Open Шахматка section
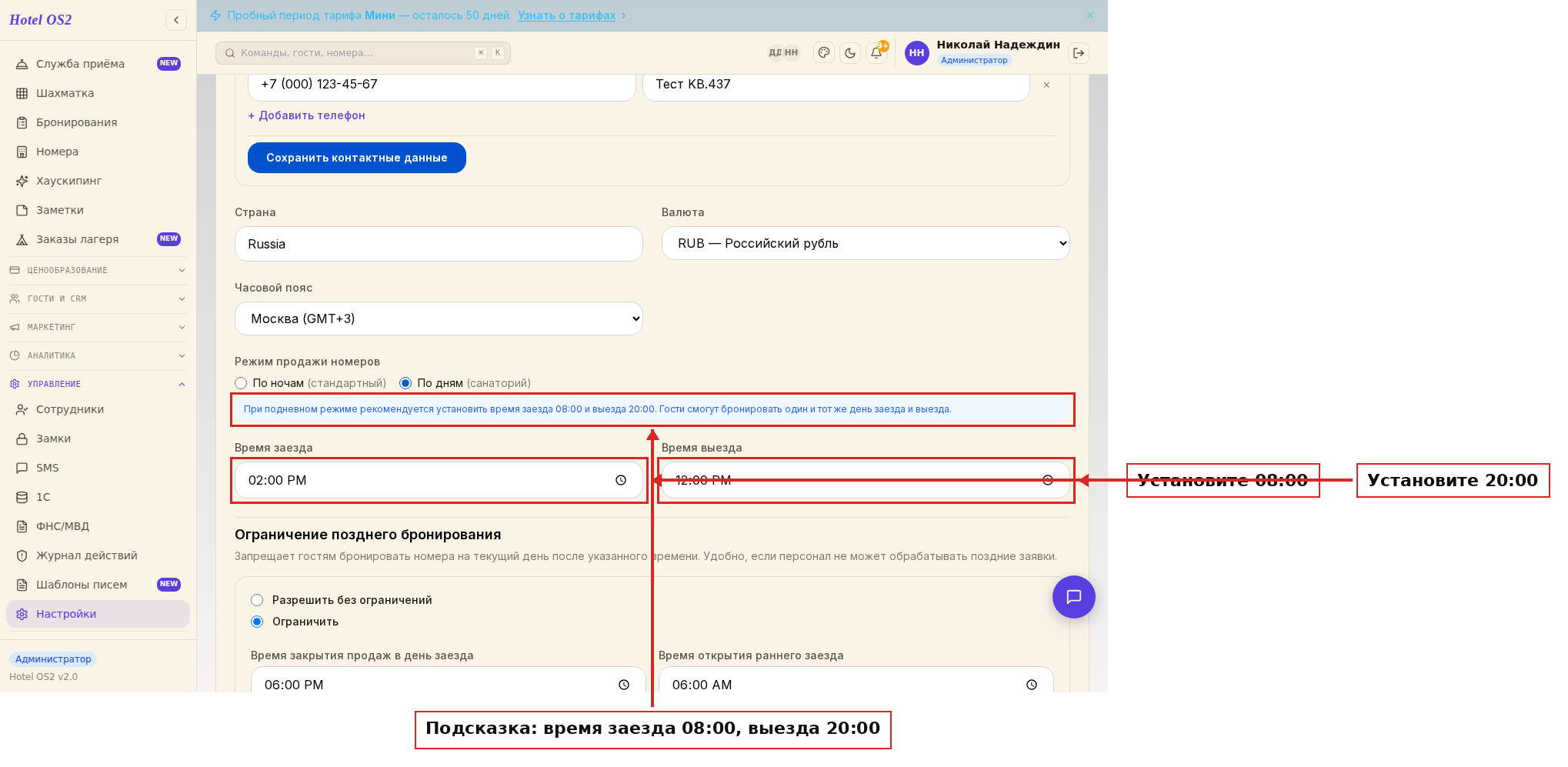1568x767 pixels. click(x=98, y=93)
